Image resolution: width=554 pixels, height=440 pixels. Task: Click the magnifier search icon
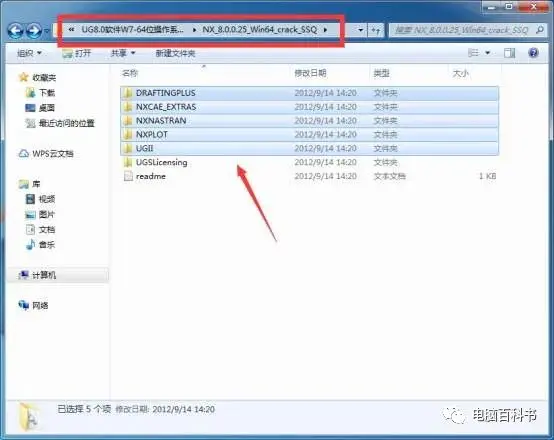540,30
